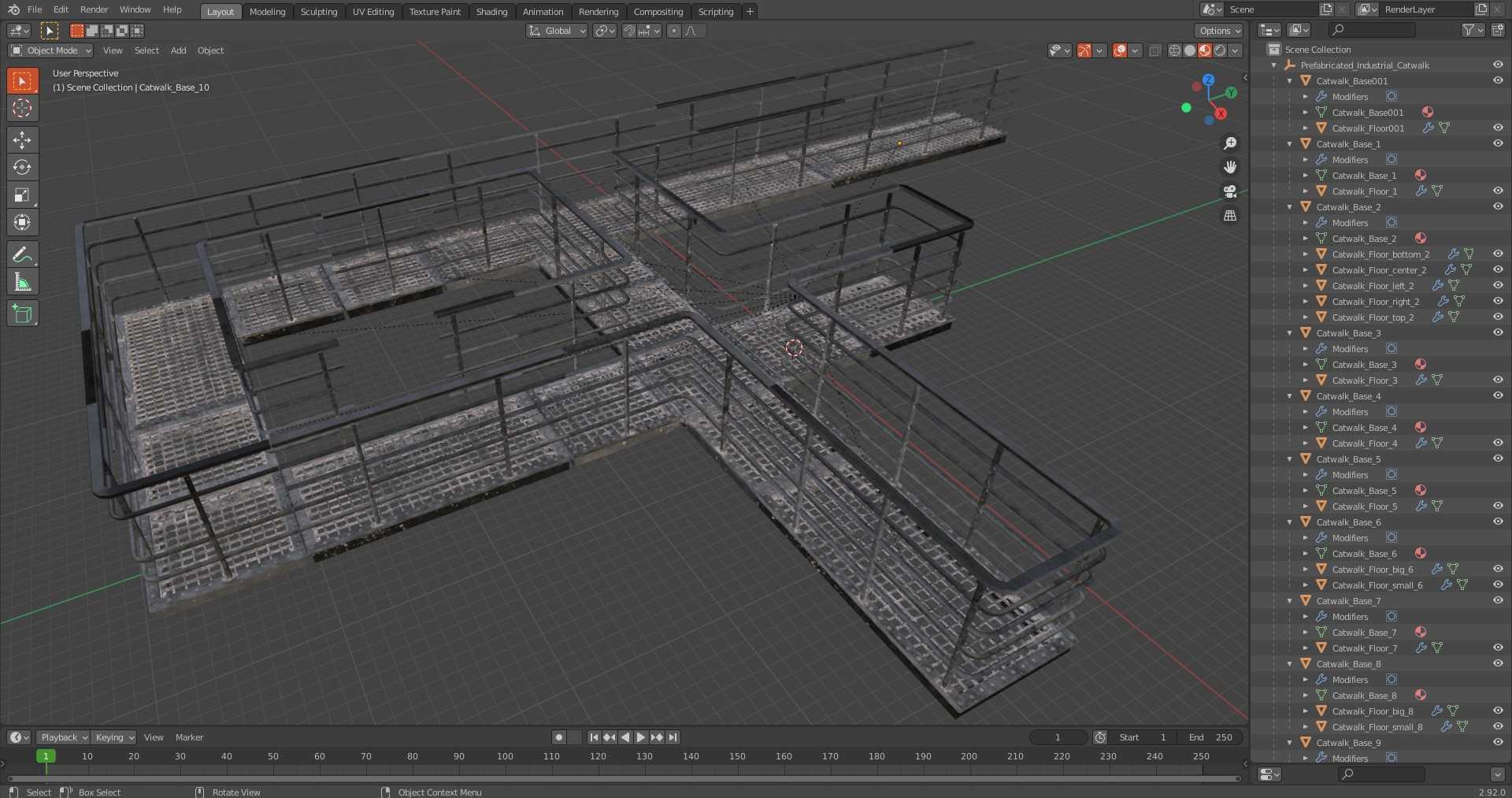
Task: Open the Global transform orientation dropdown
Action: click(x=557, y=31)
